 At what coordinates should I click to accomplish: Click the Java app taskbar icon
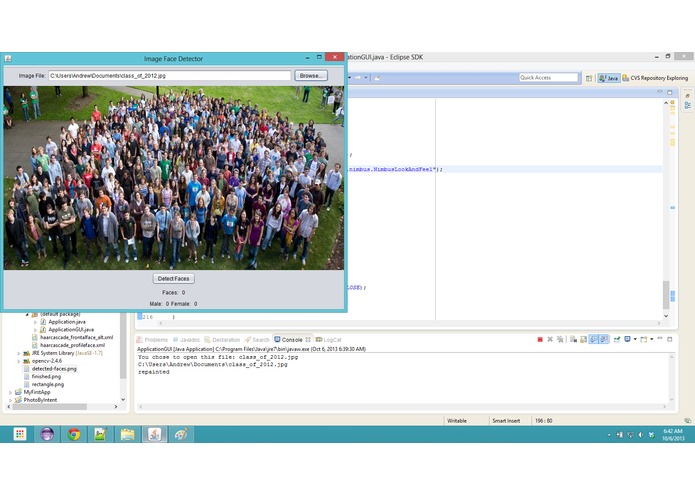[x=155, y=434]
